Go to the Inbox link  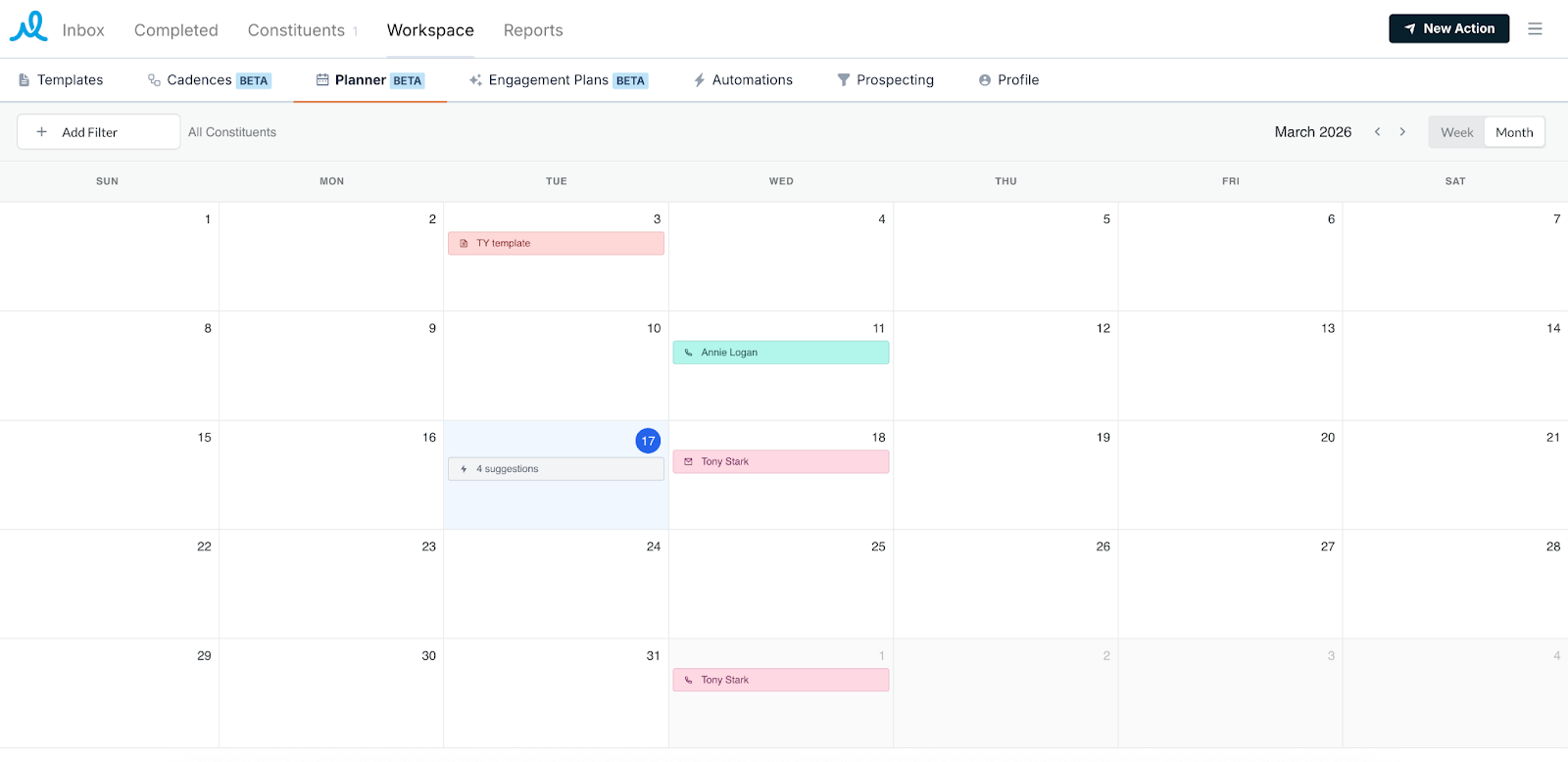point(83,30)
